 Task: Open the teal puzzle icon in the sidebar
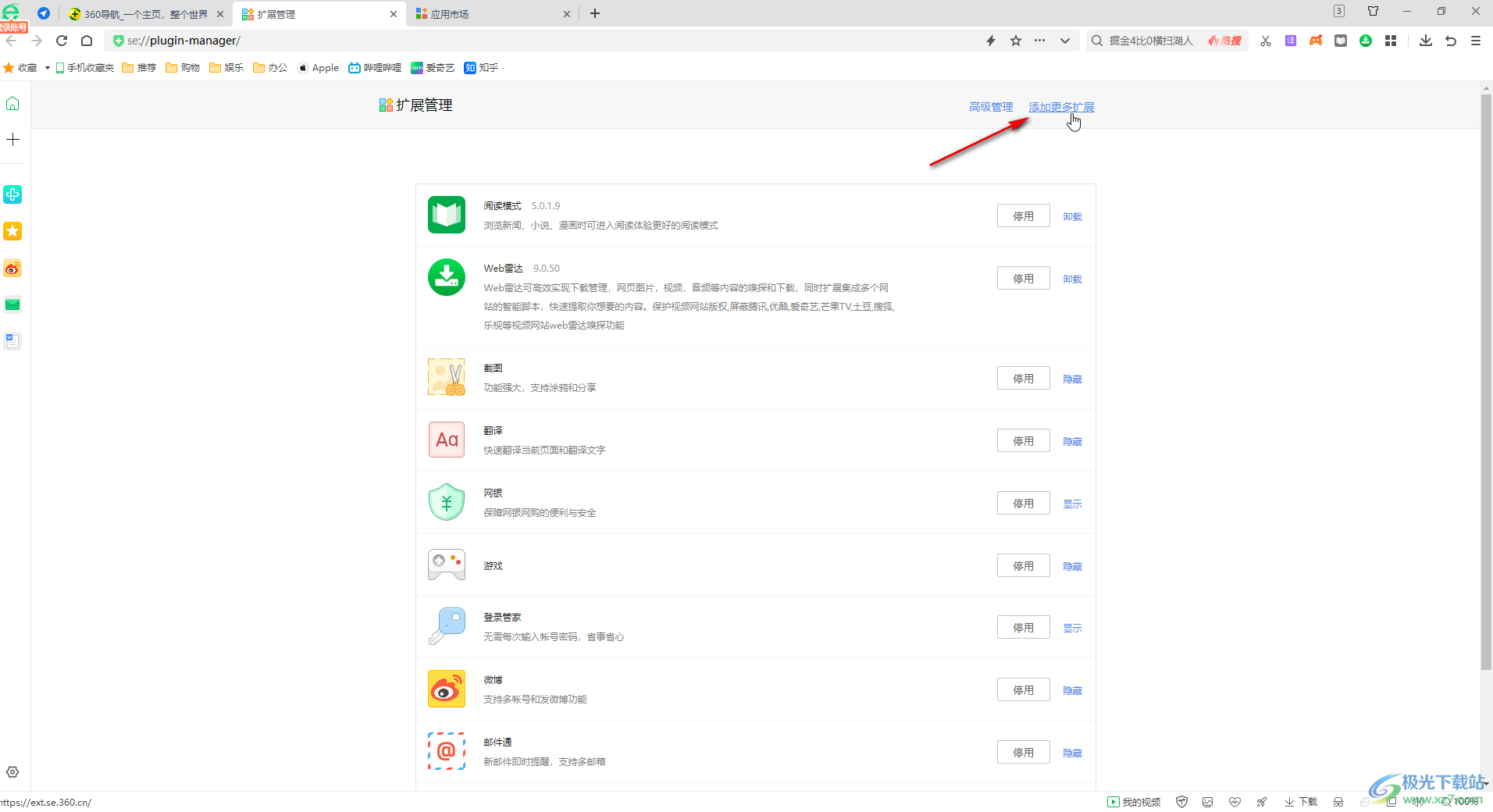click(12, 194)
